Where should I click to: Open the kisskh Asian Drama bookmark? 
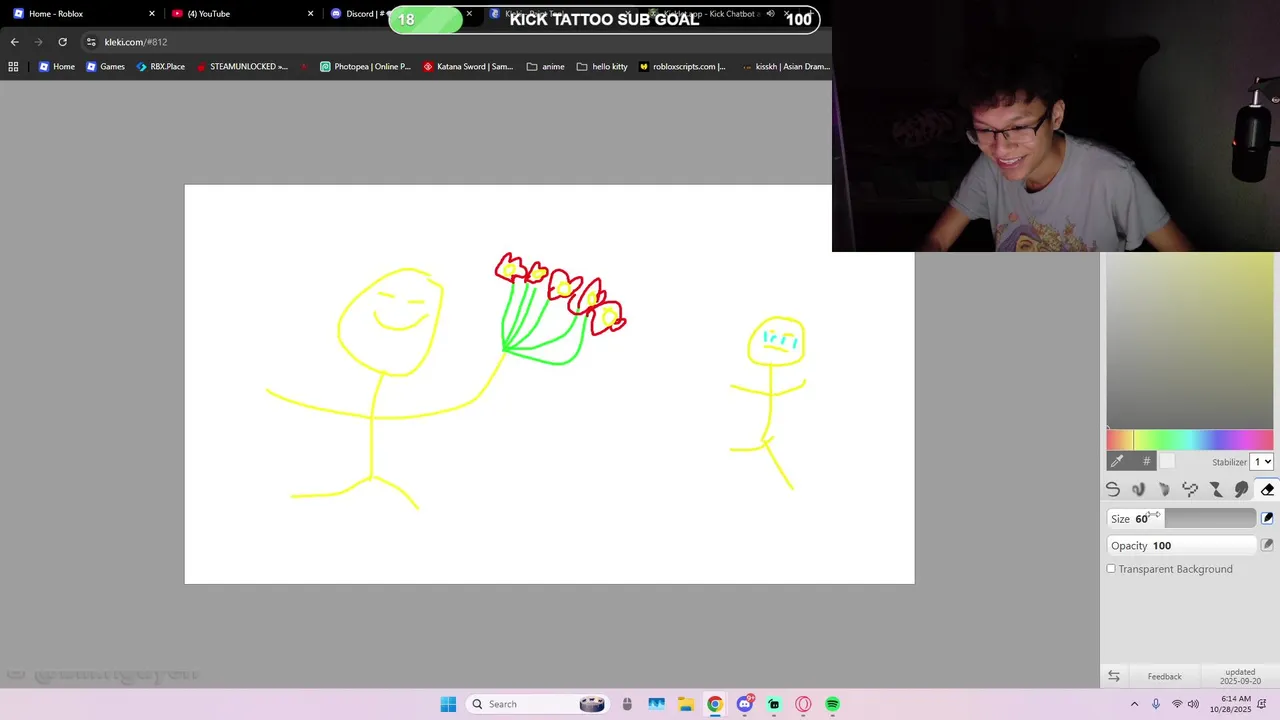pyautogui.click(x=785, y=67)
